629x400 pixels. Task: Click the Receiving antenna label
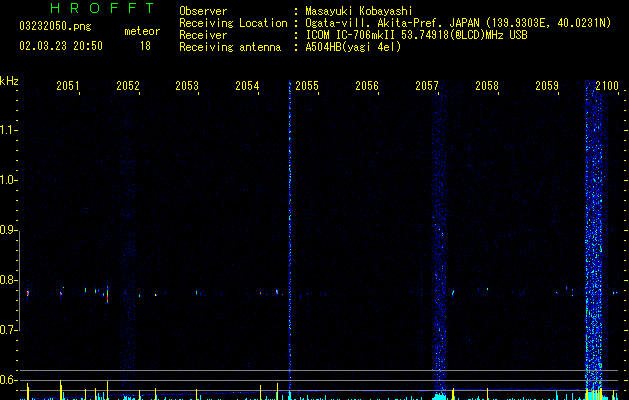[230, 47]
